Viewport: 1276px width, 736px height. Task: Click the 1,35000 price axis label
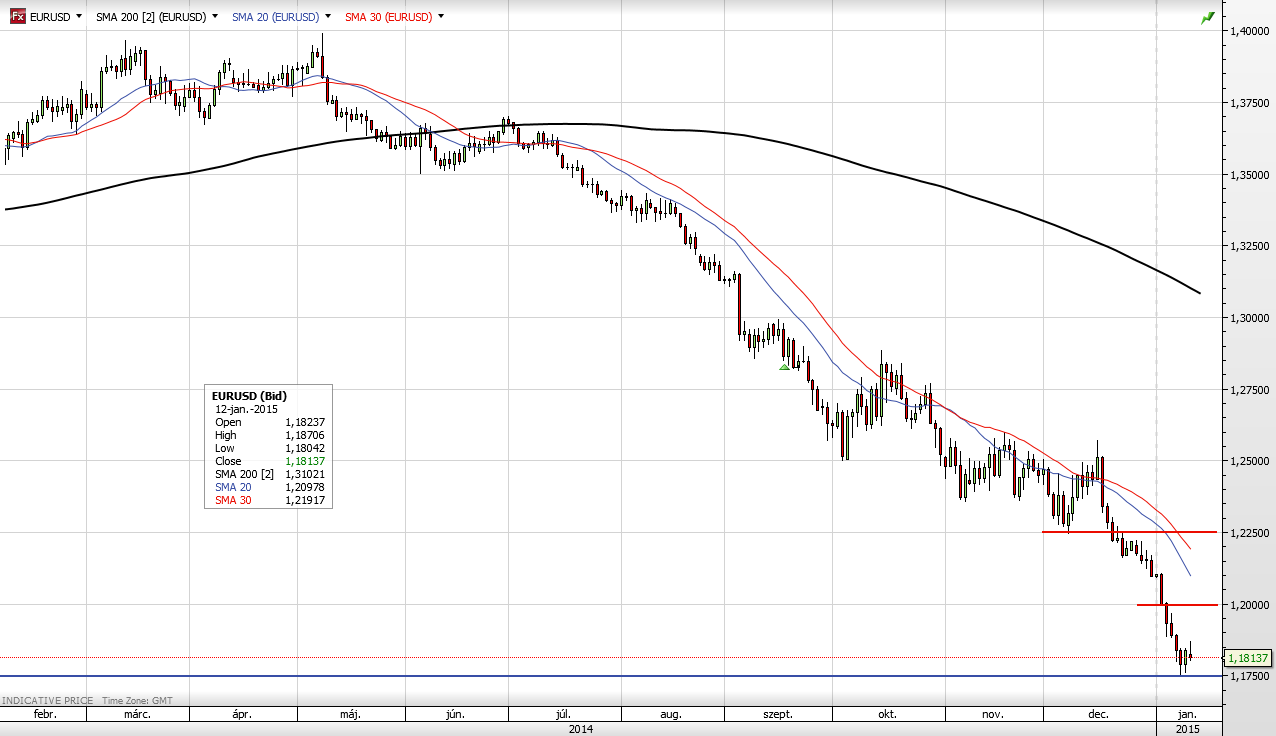point(1250,175)
